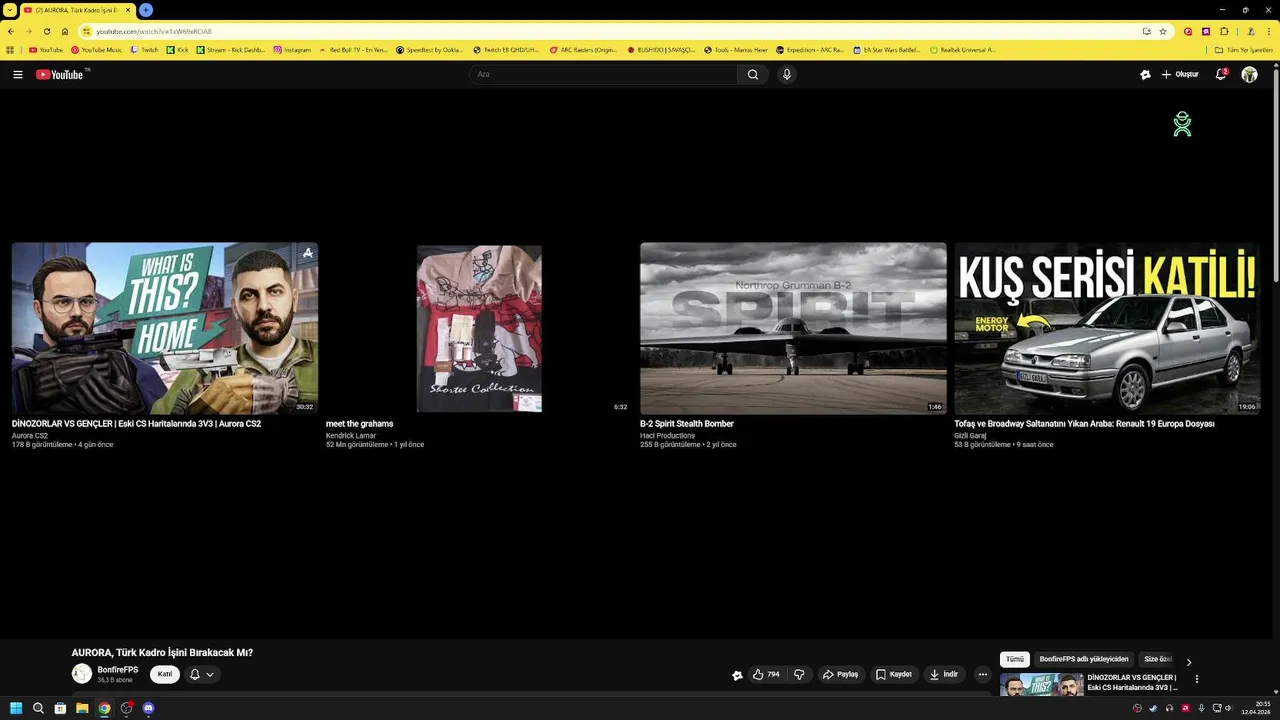This screenshot has height=720, width=1280.
Task: Go to the YouTube home logo
Action: [x=62, y=74]
